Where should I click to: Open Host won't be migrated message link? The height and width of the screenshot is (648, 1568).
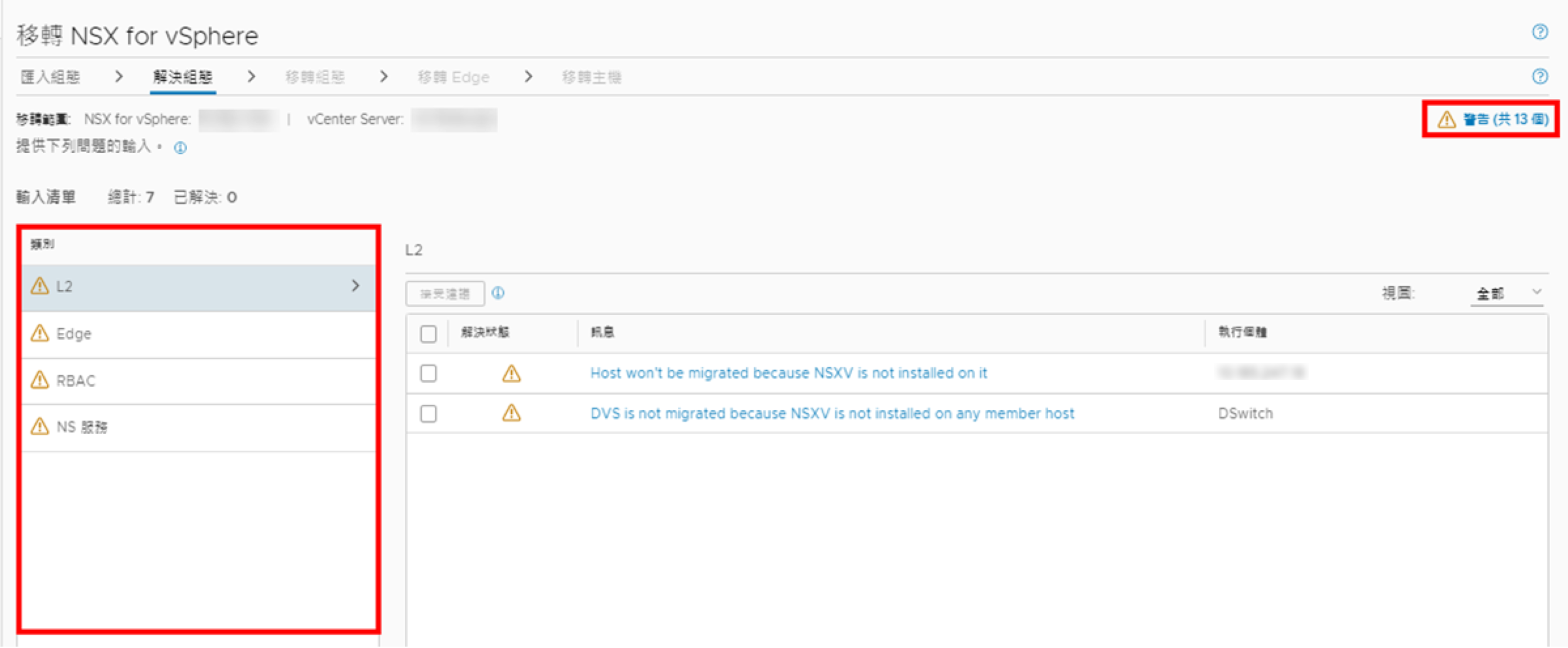click(788, 373)
